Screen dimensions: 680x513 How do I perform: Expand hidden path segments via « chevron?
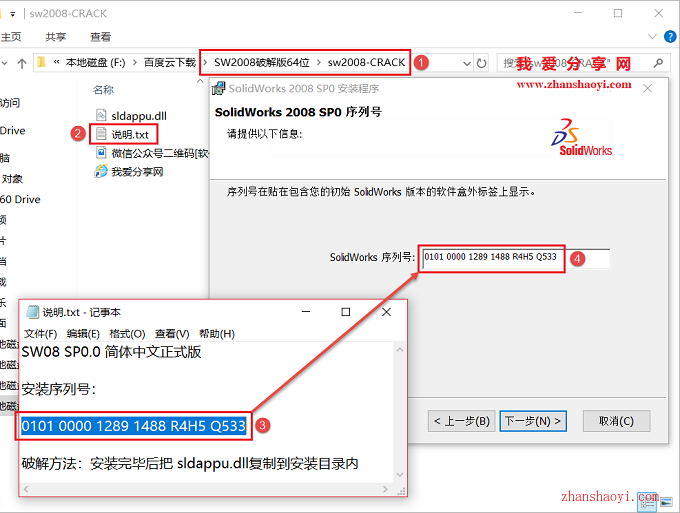pyautogui.click(x=56, y=63)
